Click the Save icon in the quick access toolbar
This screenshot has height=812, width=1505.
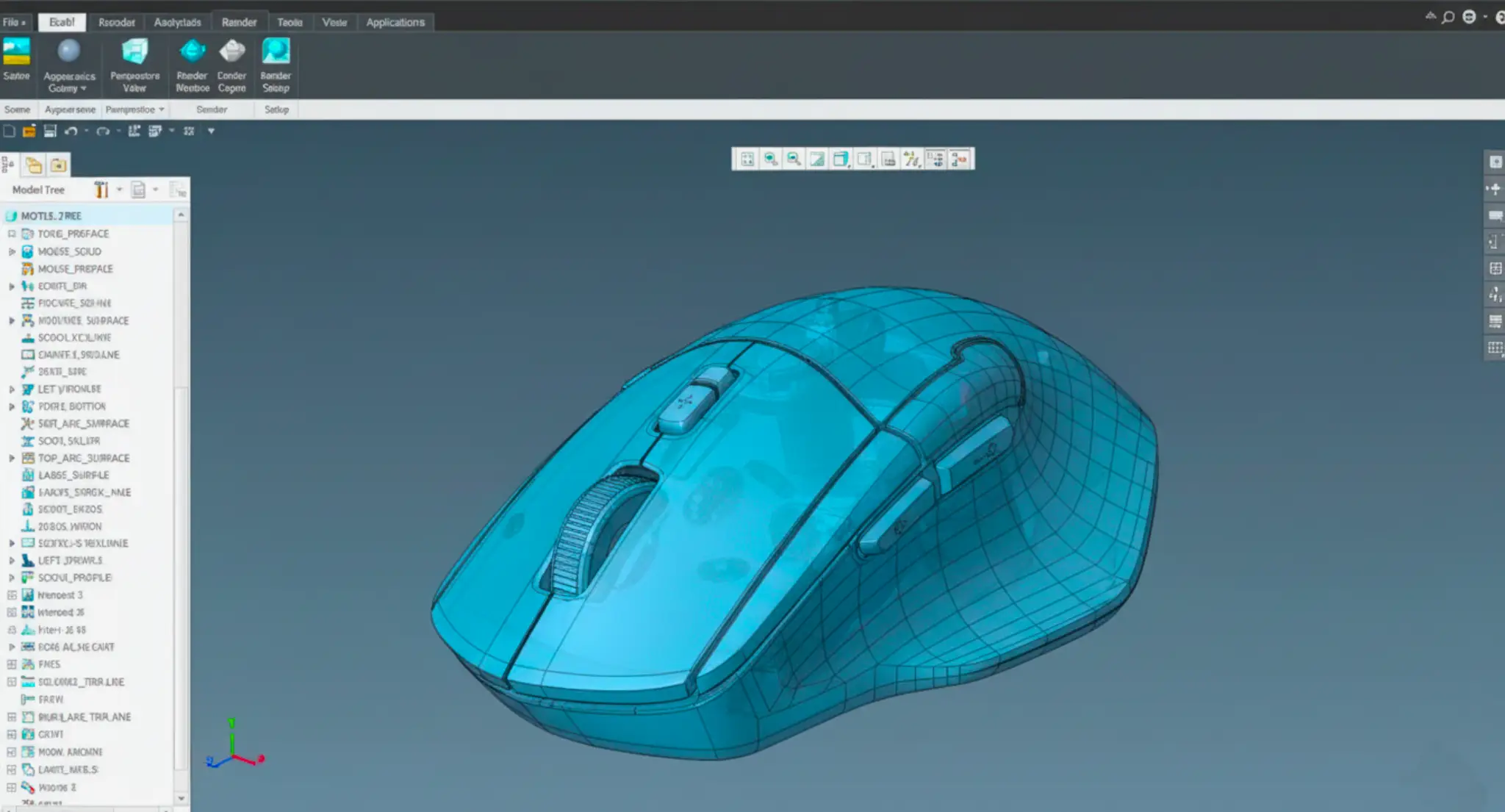coord(50,130)
